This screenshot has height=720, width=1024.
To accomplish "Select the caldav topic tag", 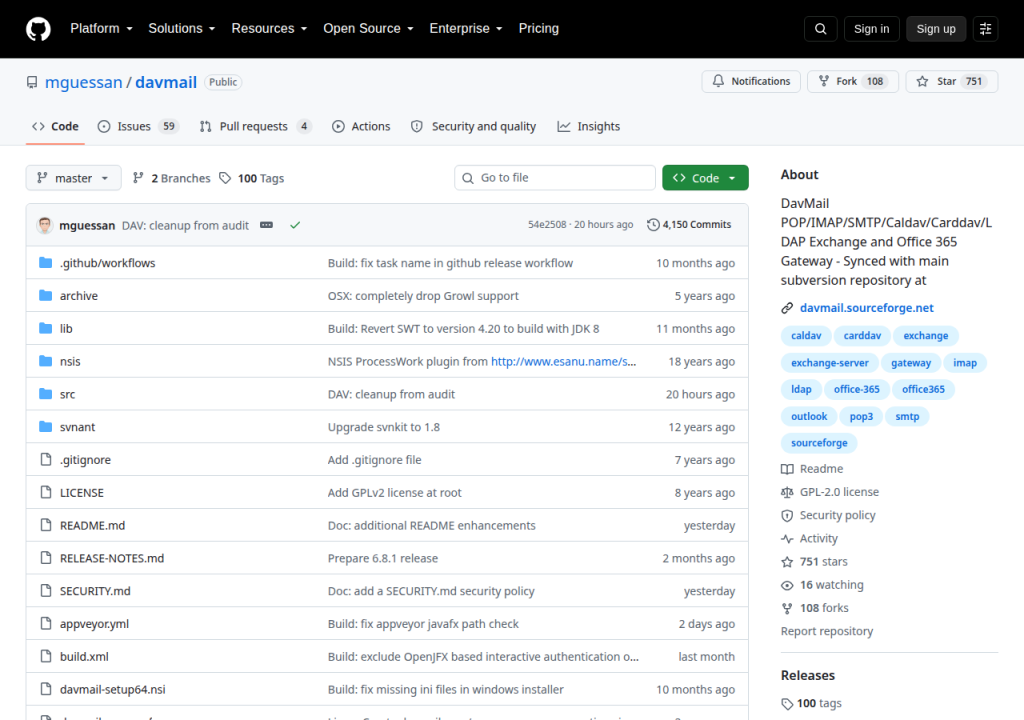I will [x=806, y=336].
